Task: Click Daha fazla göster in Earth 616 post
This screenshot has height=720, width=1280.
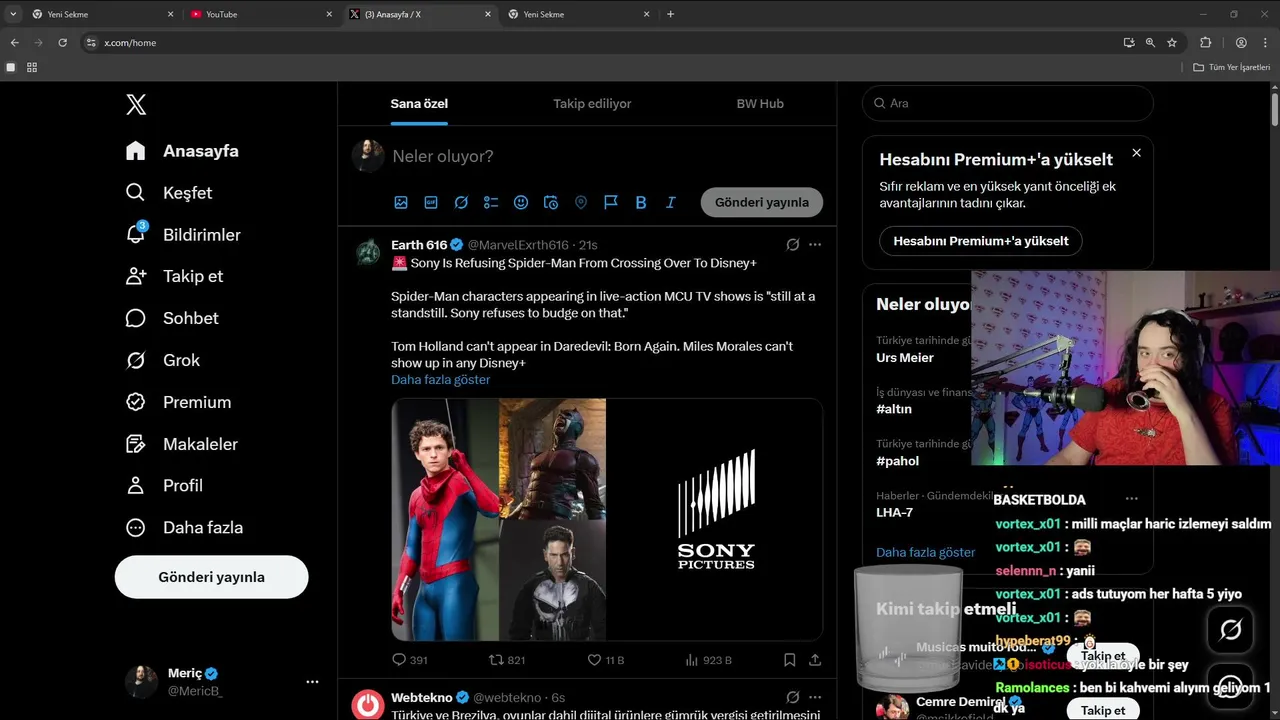Action: 441,380
